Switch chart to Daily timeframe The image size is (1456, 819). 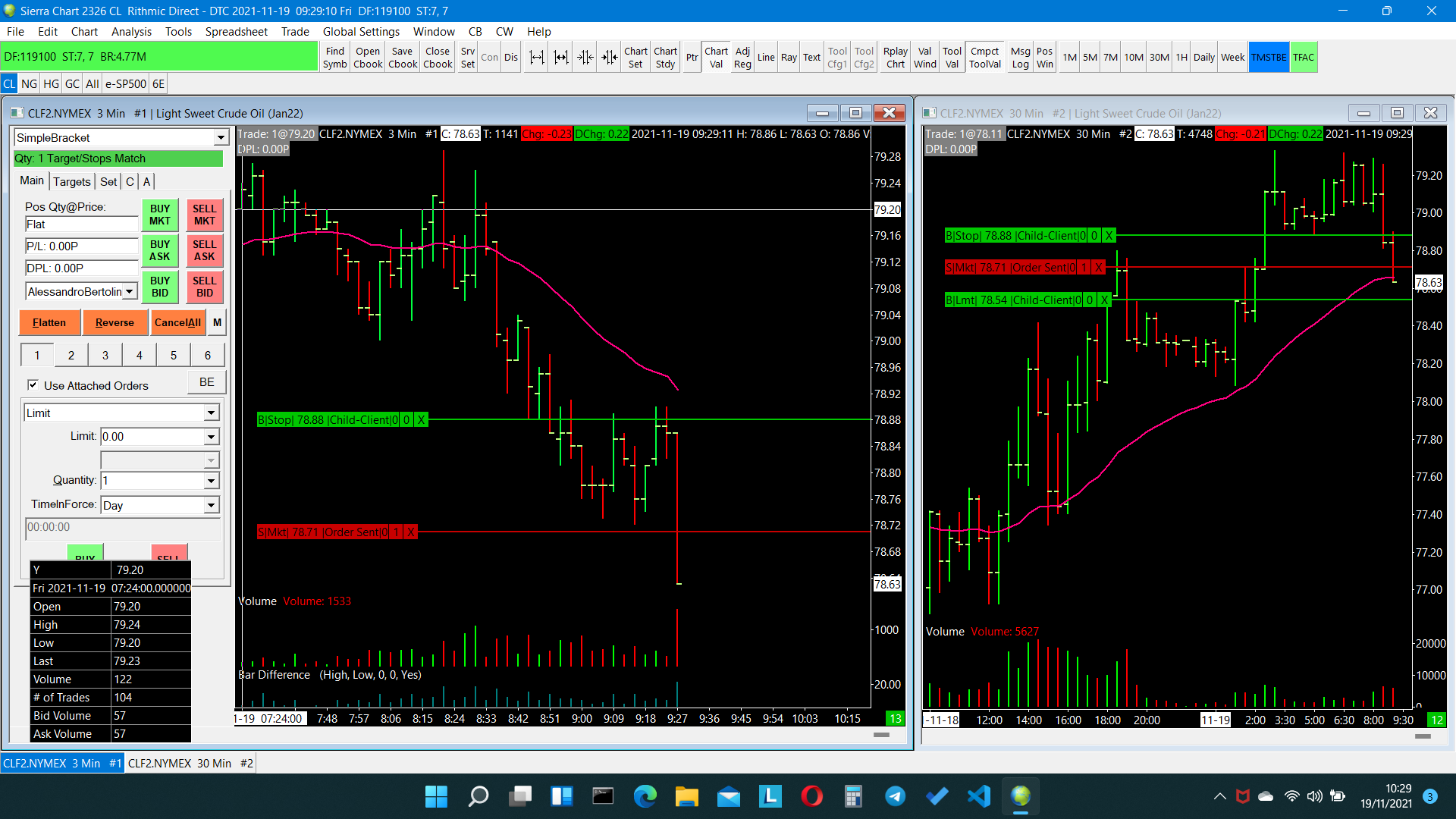tap(1203, 58)
